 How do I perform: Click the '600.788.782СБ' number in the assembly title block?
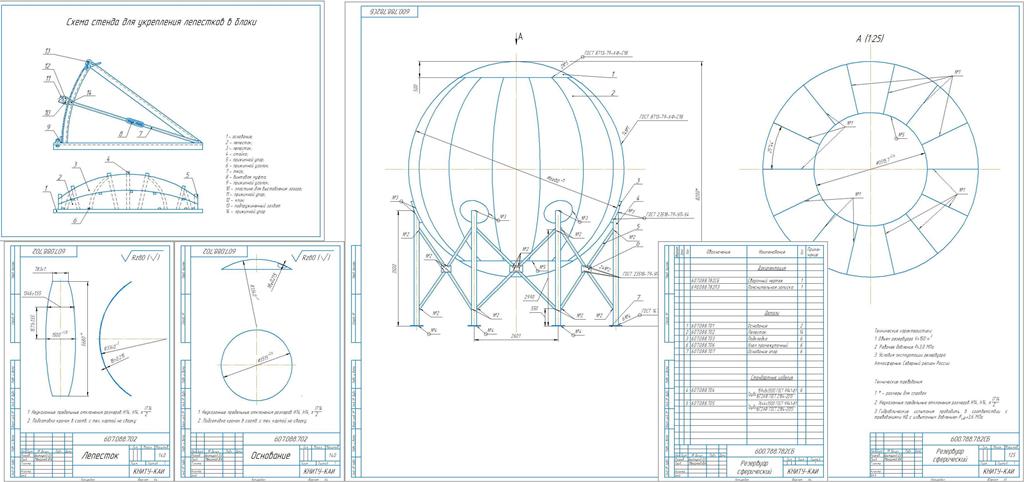coord(970,440)
